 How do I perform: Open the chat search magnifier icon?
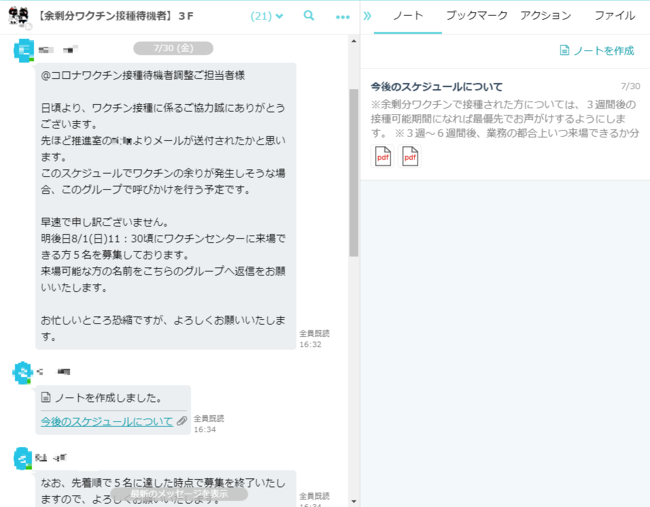[x=309, y=16]
